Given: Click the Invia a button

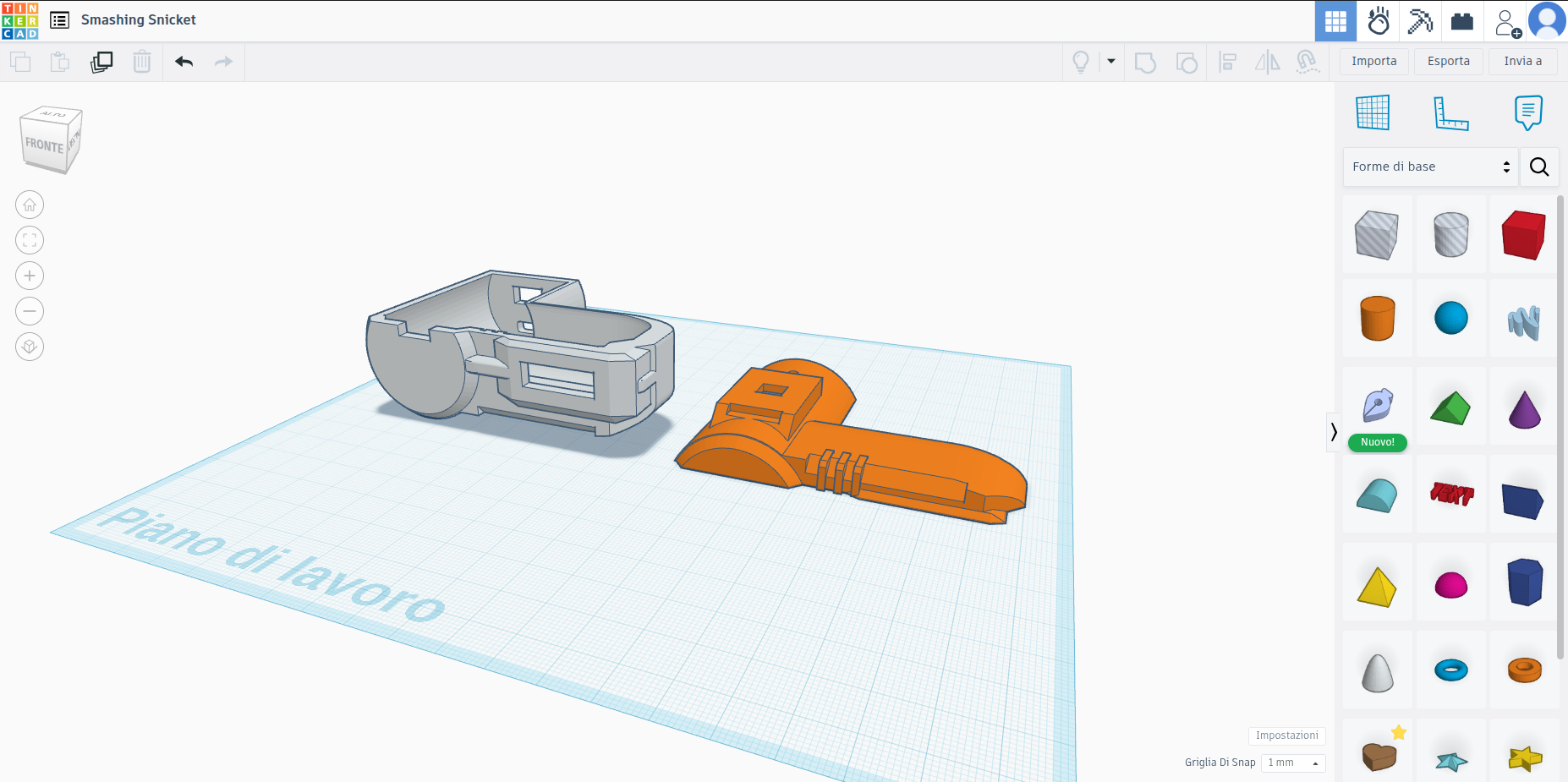Looking at the screenshot, I should click(1523, 62).
